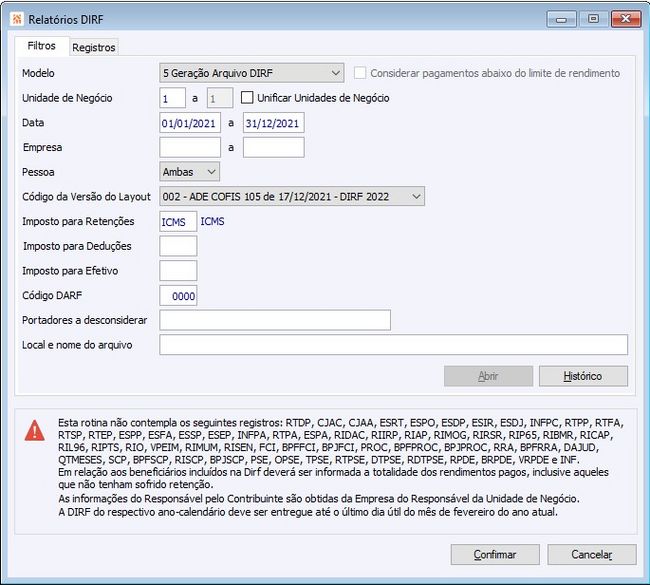The image size is (650, 585).
Task: Click the Imposto para Deduções field
Action: click(178, 246)
